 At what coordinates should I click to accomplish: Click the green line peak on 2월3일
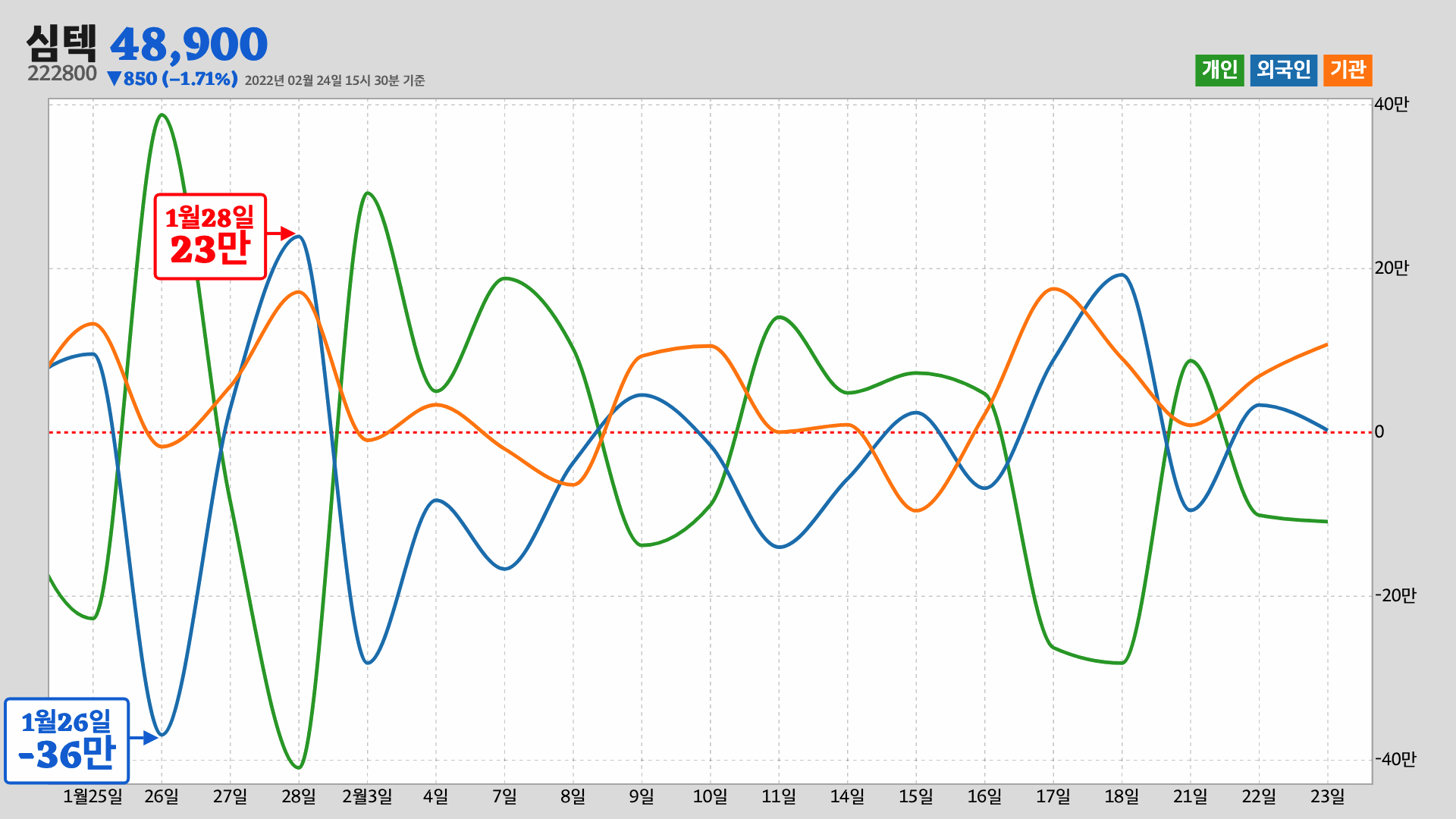tap(368, 193)
